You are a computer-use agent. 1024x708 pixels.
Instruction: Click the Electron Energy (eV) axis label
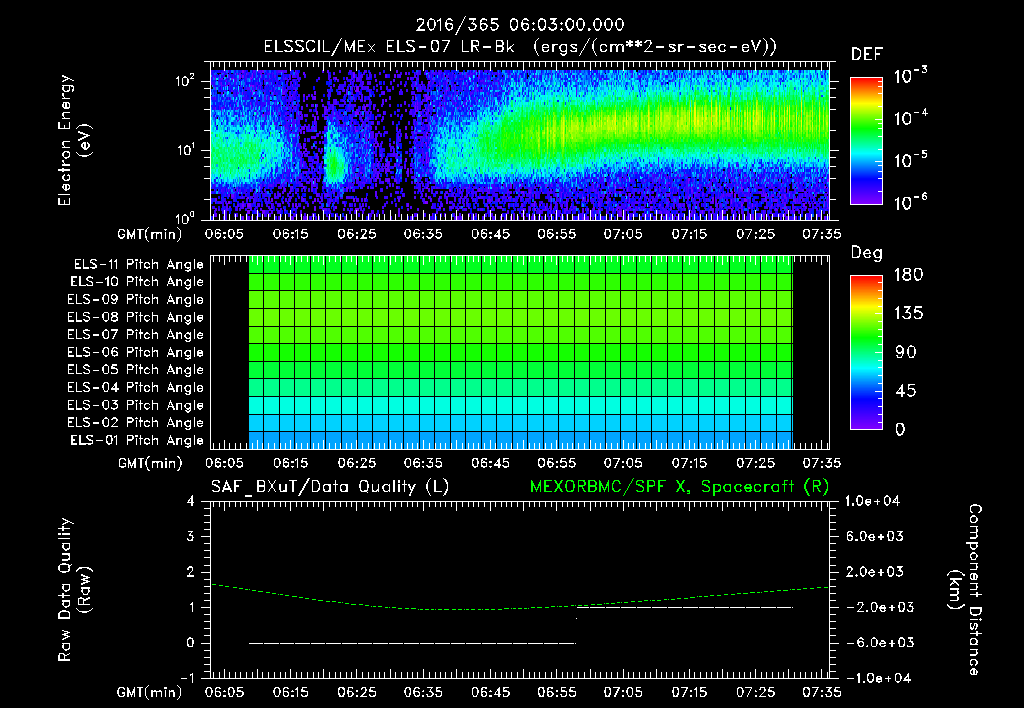74,140
